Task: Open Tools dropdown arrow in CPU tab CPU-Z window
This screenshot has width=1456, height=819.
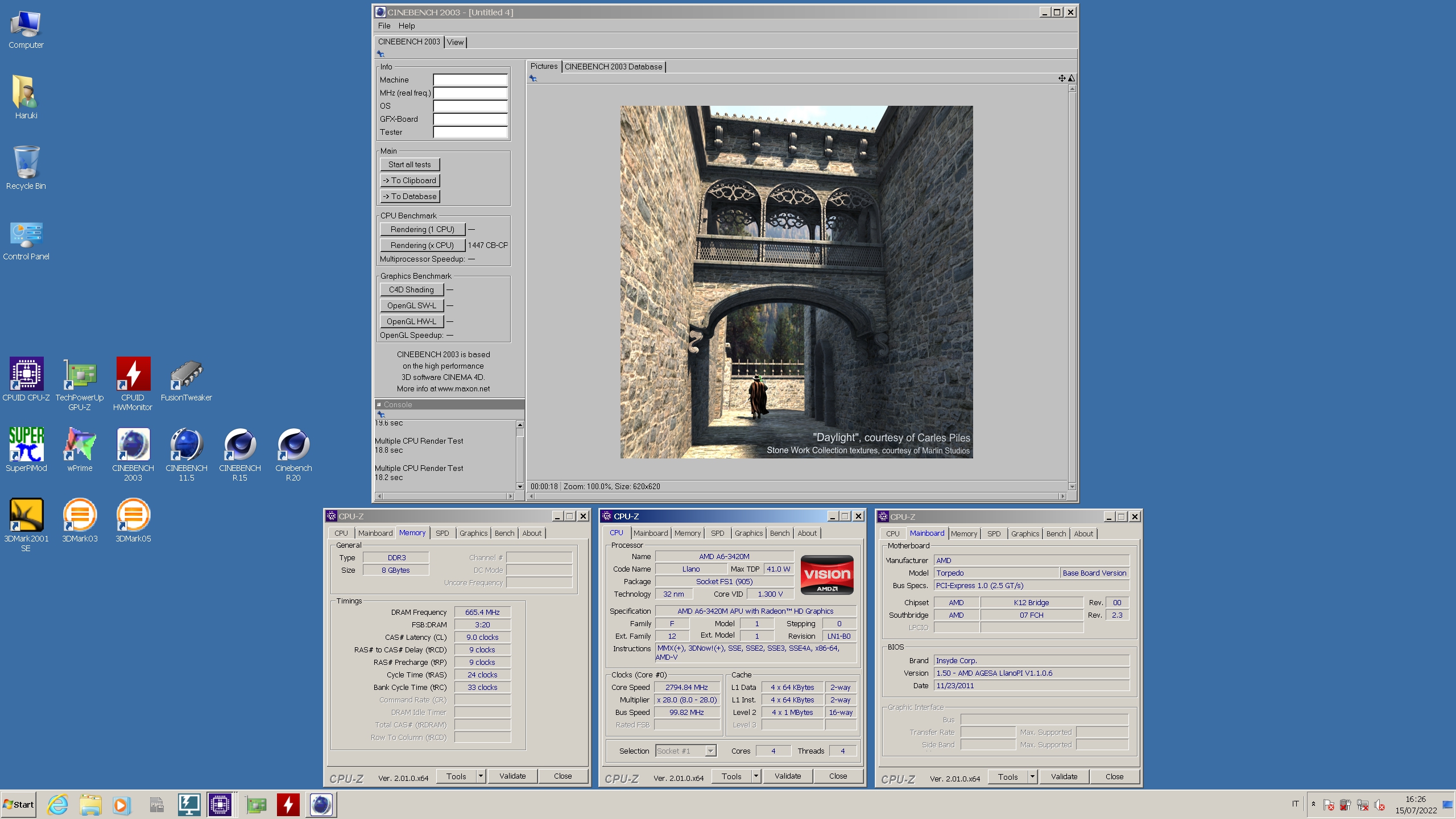Action: pyautogui.click(x=756, y=776)
